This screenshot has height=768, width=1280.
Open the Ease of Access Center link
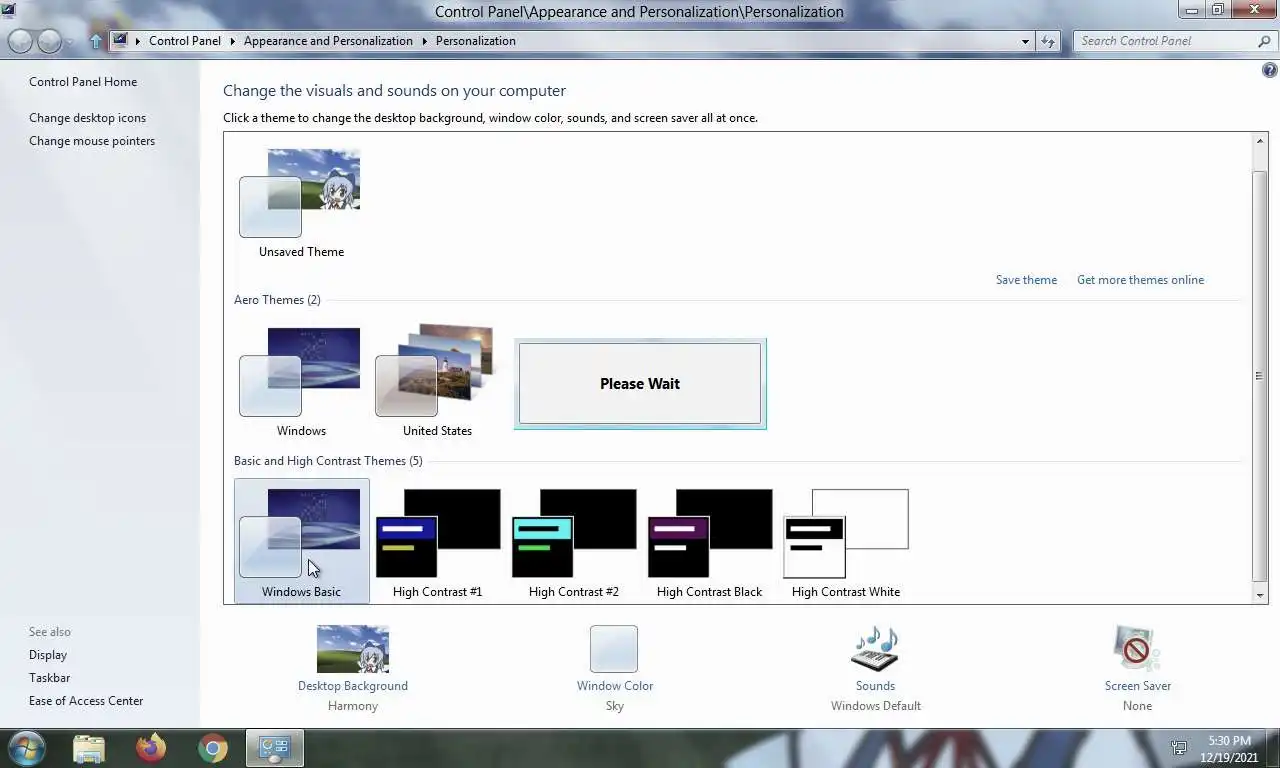pos(86,701)
